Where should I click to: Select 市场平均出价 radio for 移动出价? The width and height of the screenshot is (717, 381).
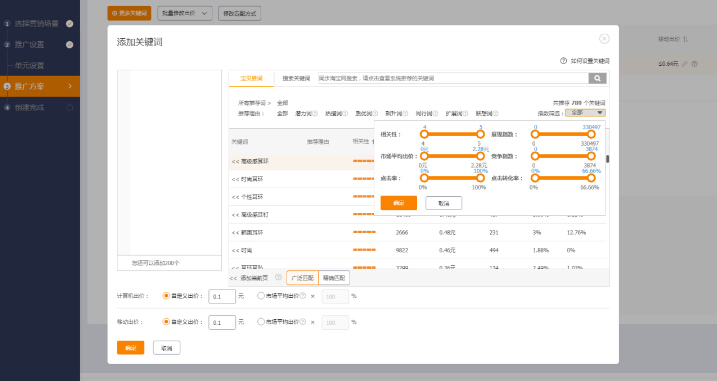pyautogui.click(x=261, y=322)
